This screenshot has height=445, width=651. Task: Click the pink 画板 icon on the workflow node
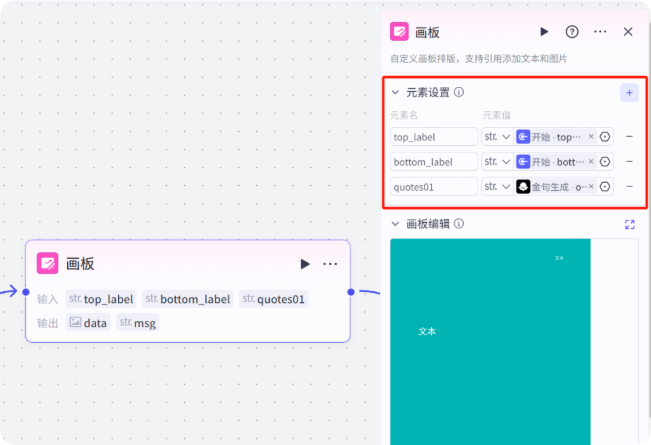[47, 263]
